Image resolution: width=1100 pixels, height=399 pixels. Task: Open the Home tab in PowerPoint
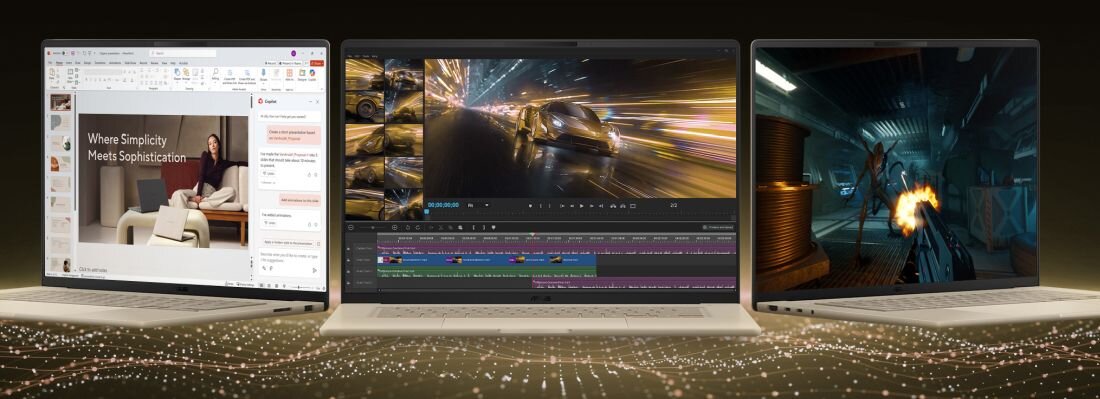59,63
